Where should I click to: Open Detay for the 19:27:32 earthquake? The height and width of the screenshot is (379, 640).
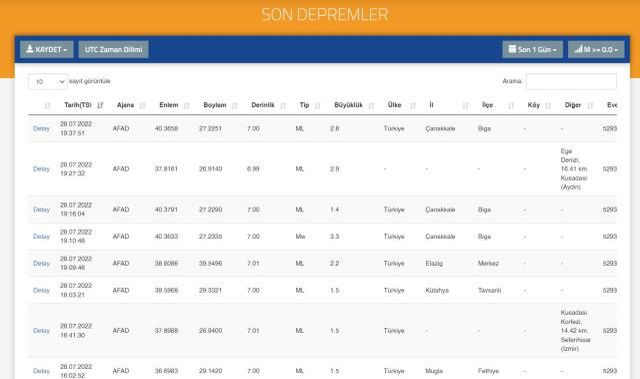click(41, 169)
